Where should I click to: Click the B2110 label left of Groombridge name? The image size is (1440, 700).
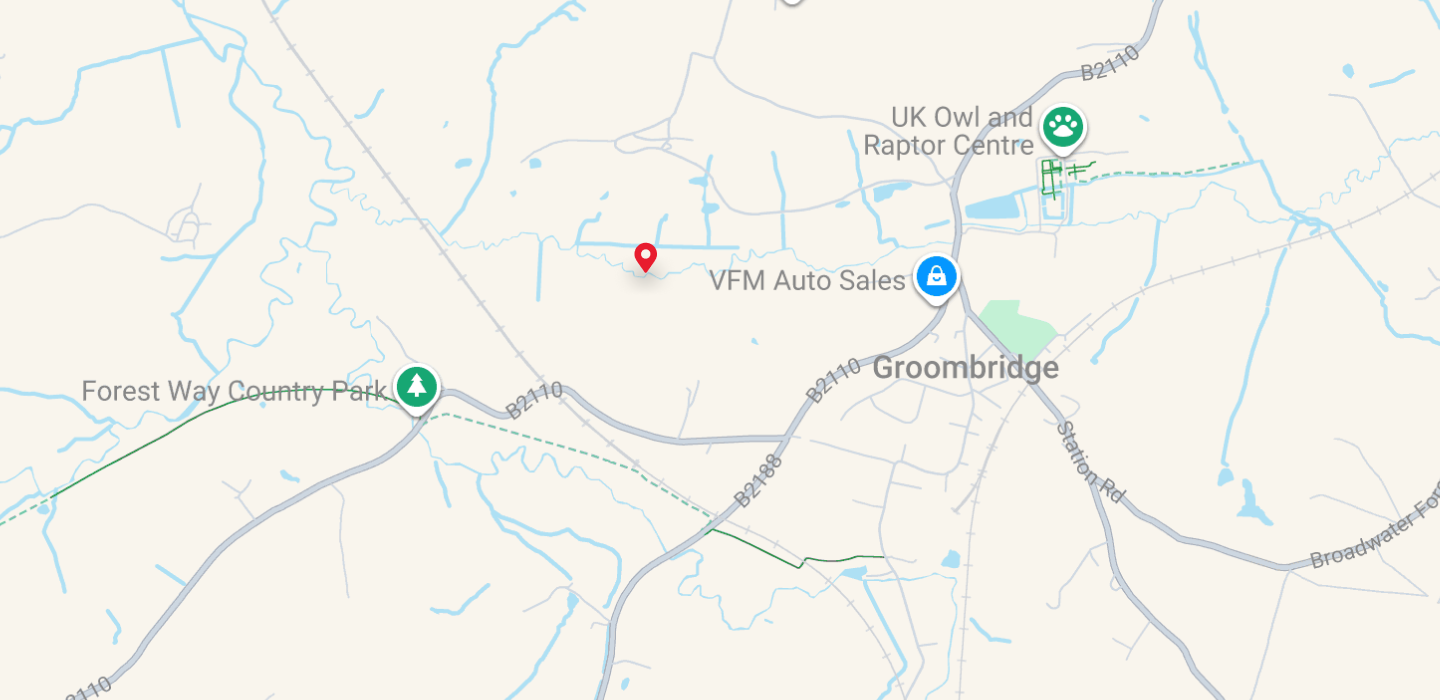pos(834,381)
